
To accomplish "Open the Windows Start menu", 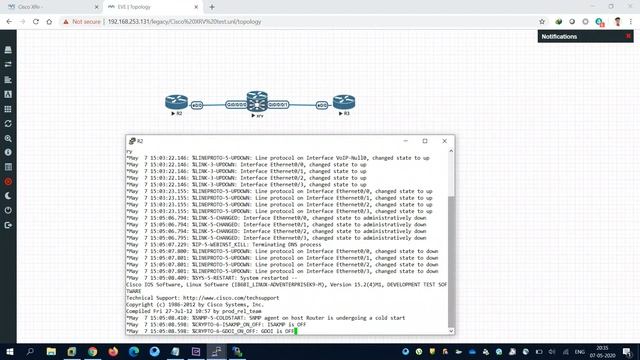I will [9, 351].
